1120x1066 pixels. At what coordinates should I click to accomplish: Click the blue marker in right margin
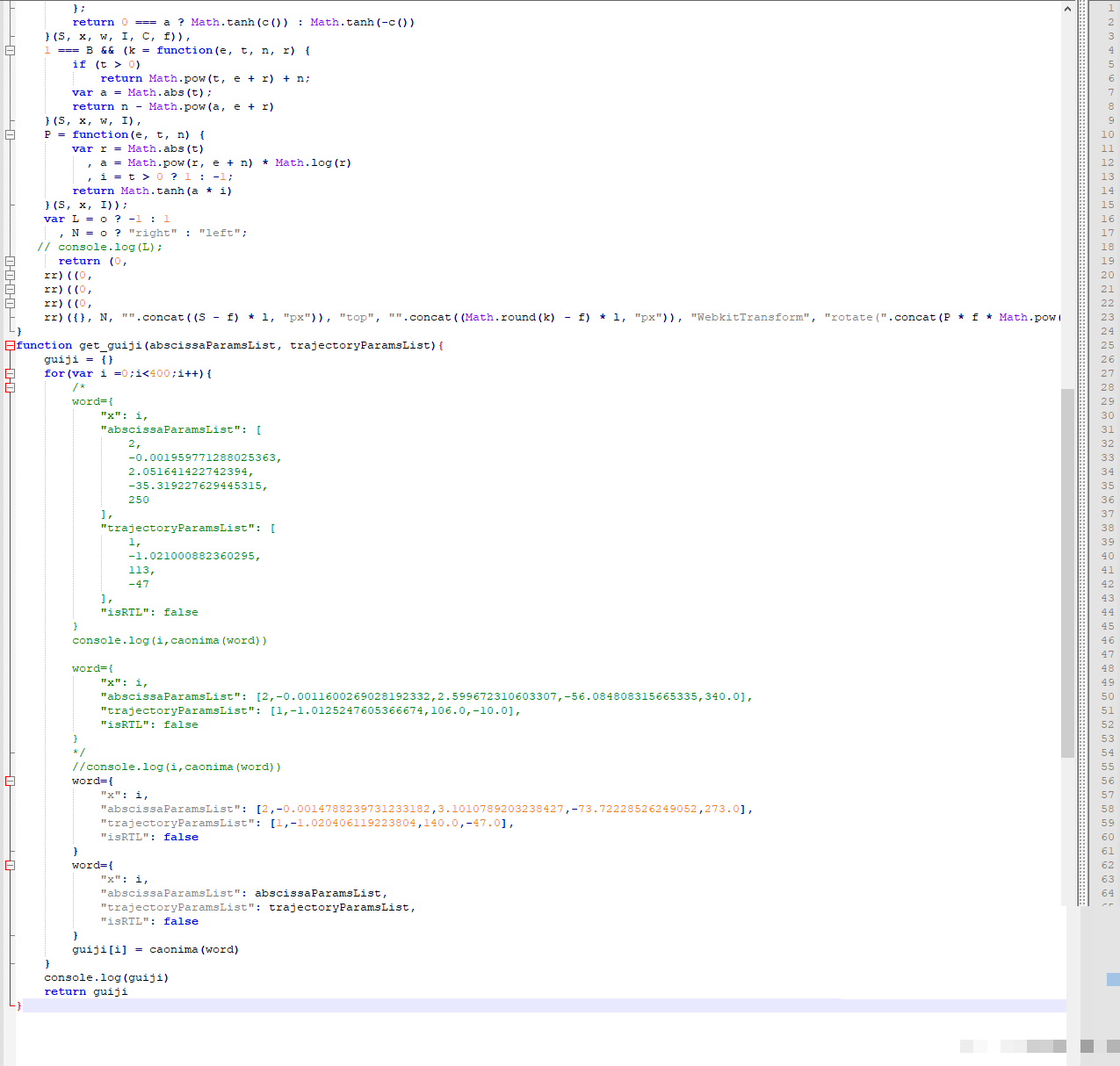point(1113,979)
